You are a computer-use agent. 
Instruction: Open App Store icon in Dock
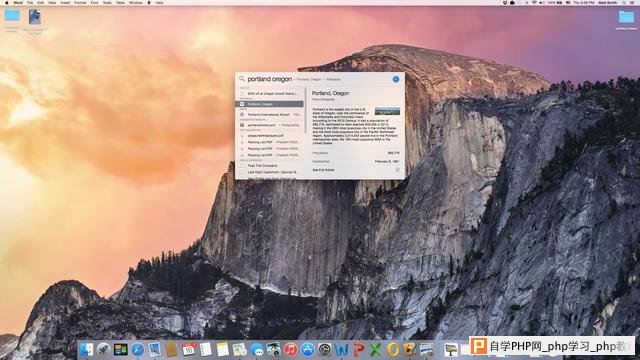pos(308,349)
